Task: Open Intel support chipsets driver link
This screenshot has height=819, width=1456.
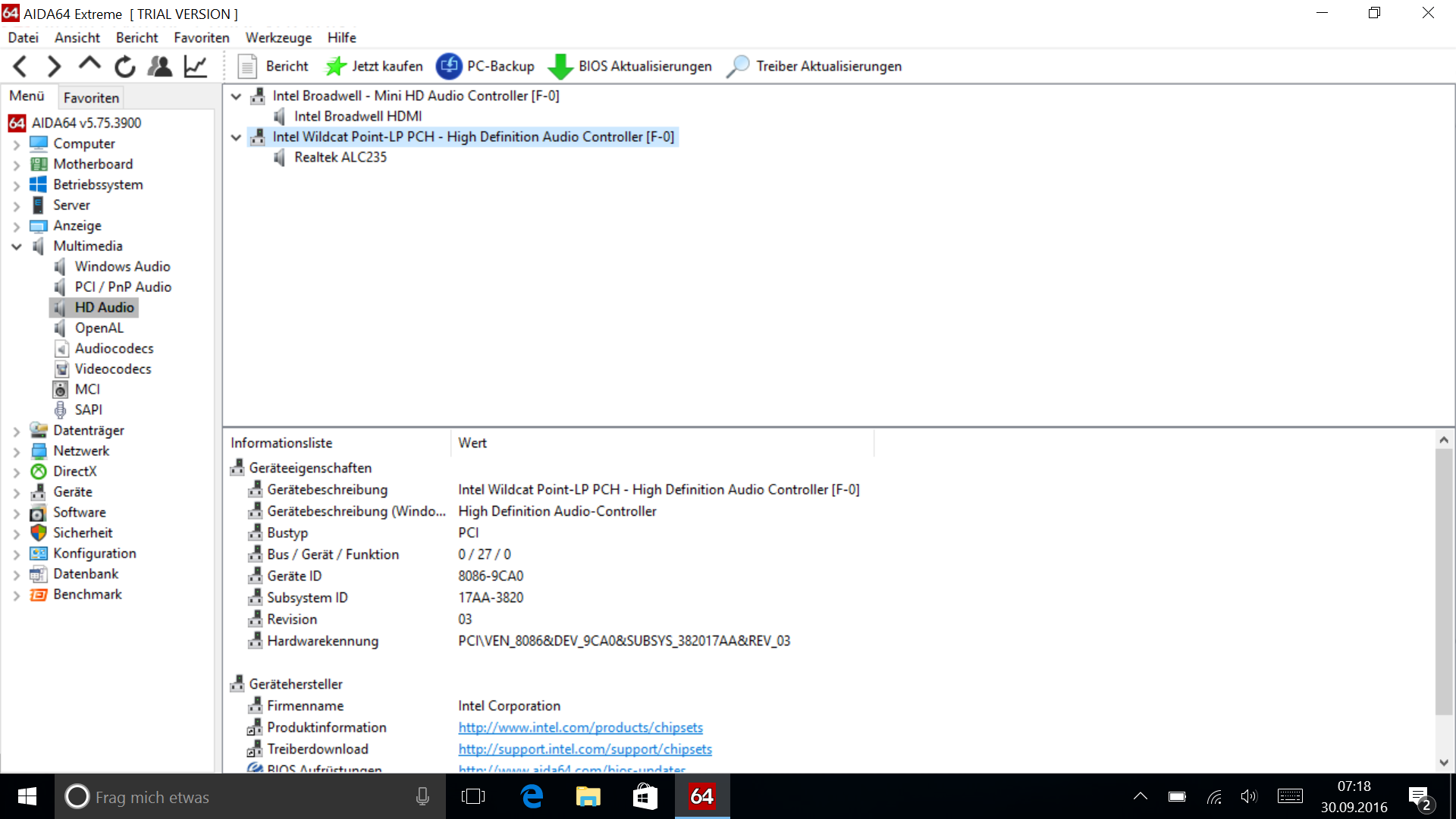Action: coord(585,749)
